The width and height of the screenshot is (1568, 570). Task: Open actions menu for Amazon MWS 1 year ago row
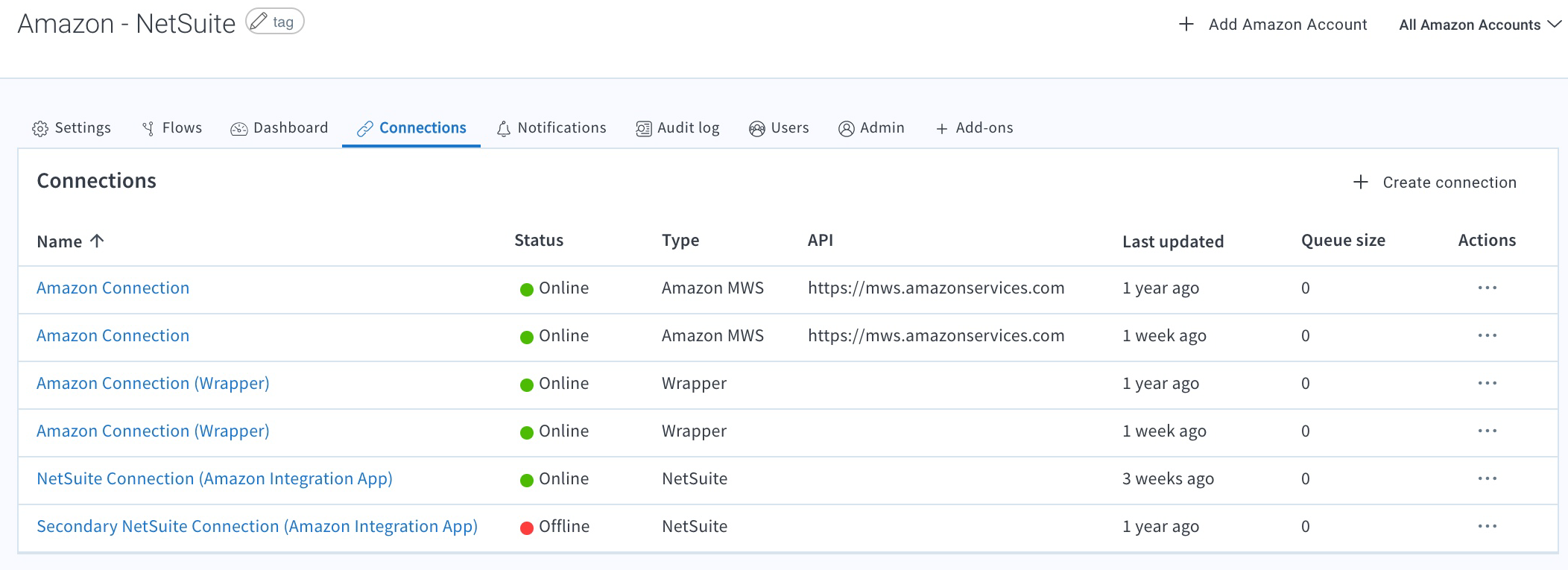(1488, 288)
